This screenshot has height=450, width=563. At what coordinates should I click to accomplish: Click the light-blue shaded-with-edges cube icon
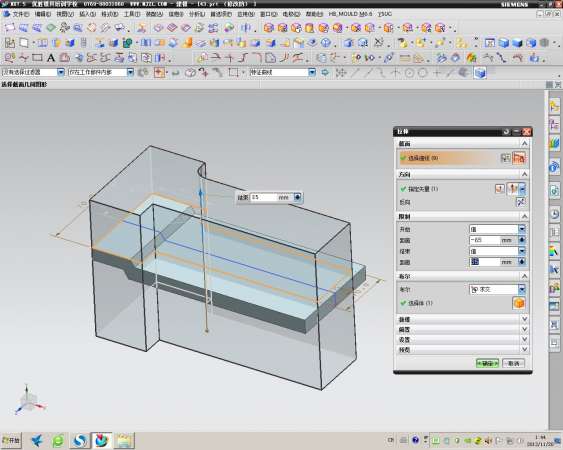pos(504,43)
